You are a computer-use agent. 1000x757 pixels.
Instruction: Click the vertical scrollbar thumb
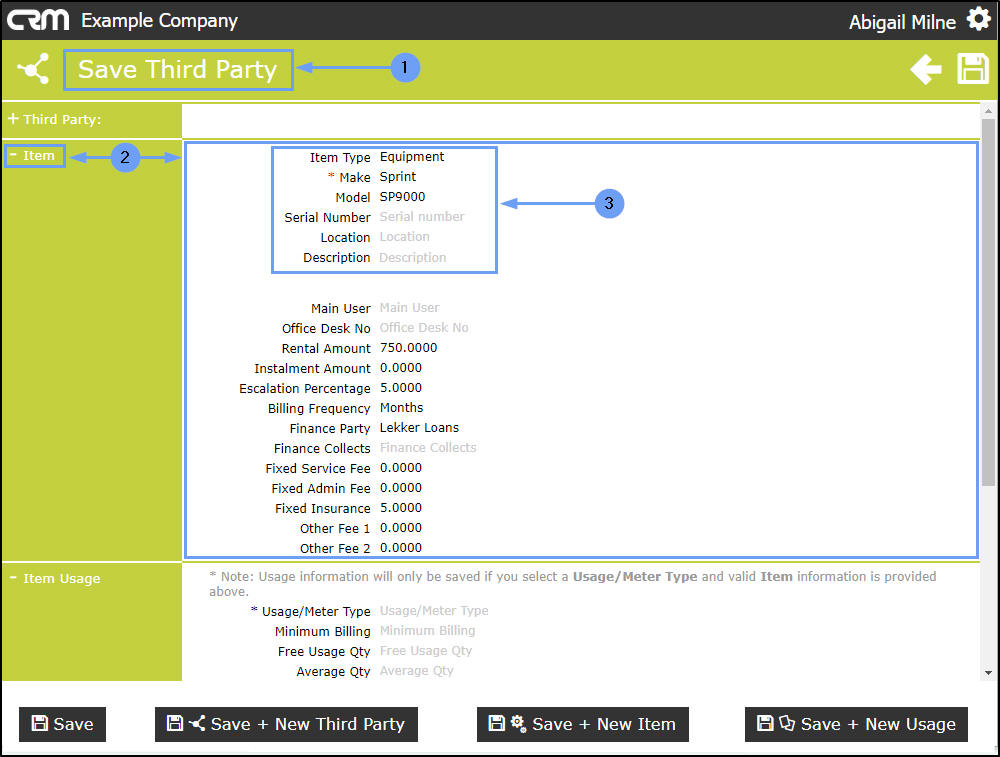988,302
